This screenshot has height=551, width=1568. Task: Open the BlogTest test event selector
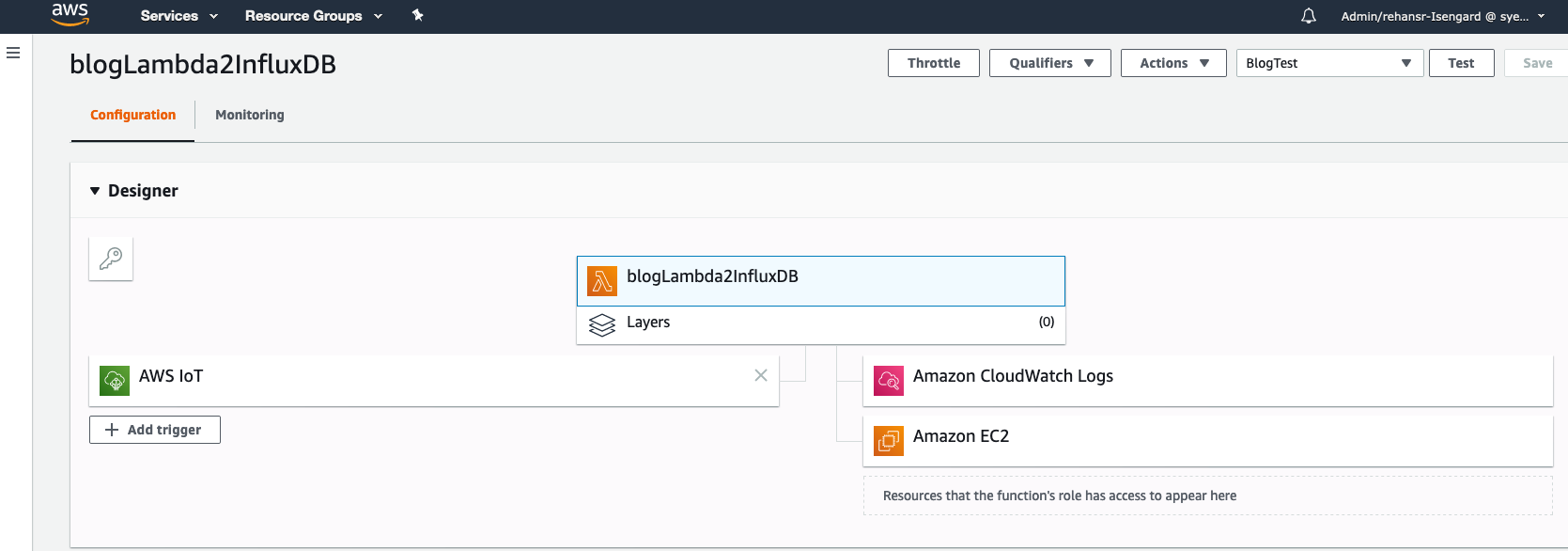pos(1328,63)
